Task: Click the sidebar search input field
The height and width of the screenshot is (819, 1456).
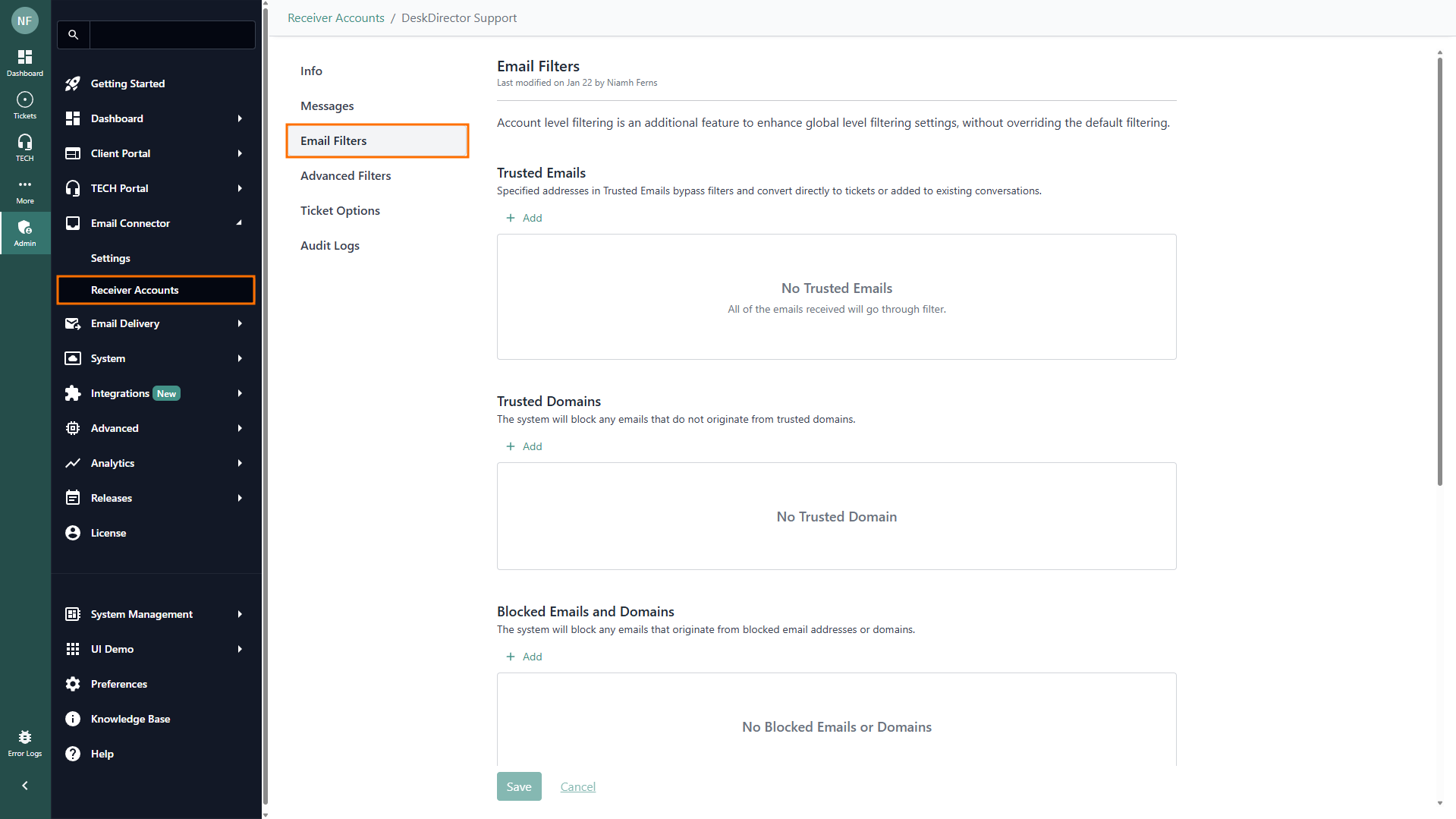Action: coord(172,35)
